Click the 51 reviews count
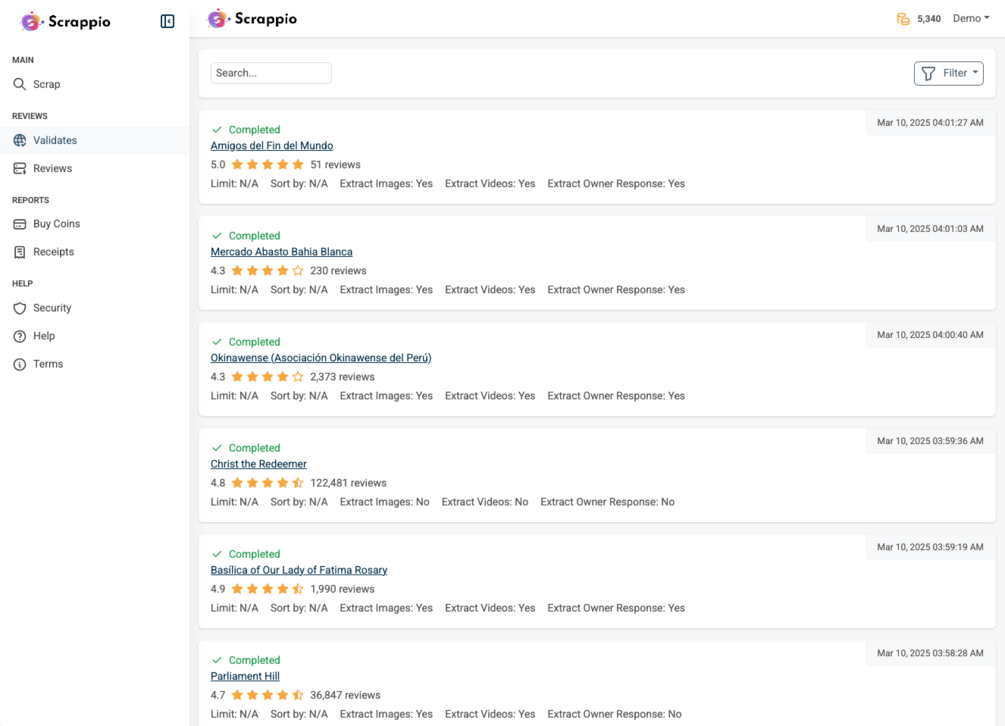The height and width of the screenshot is (726, 1005). (x=335, y=165)
